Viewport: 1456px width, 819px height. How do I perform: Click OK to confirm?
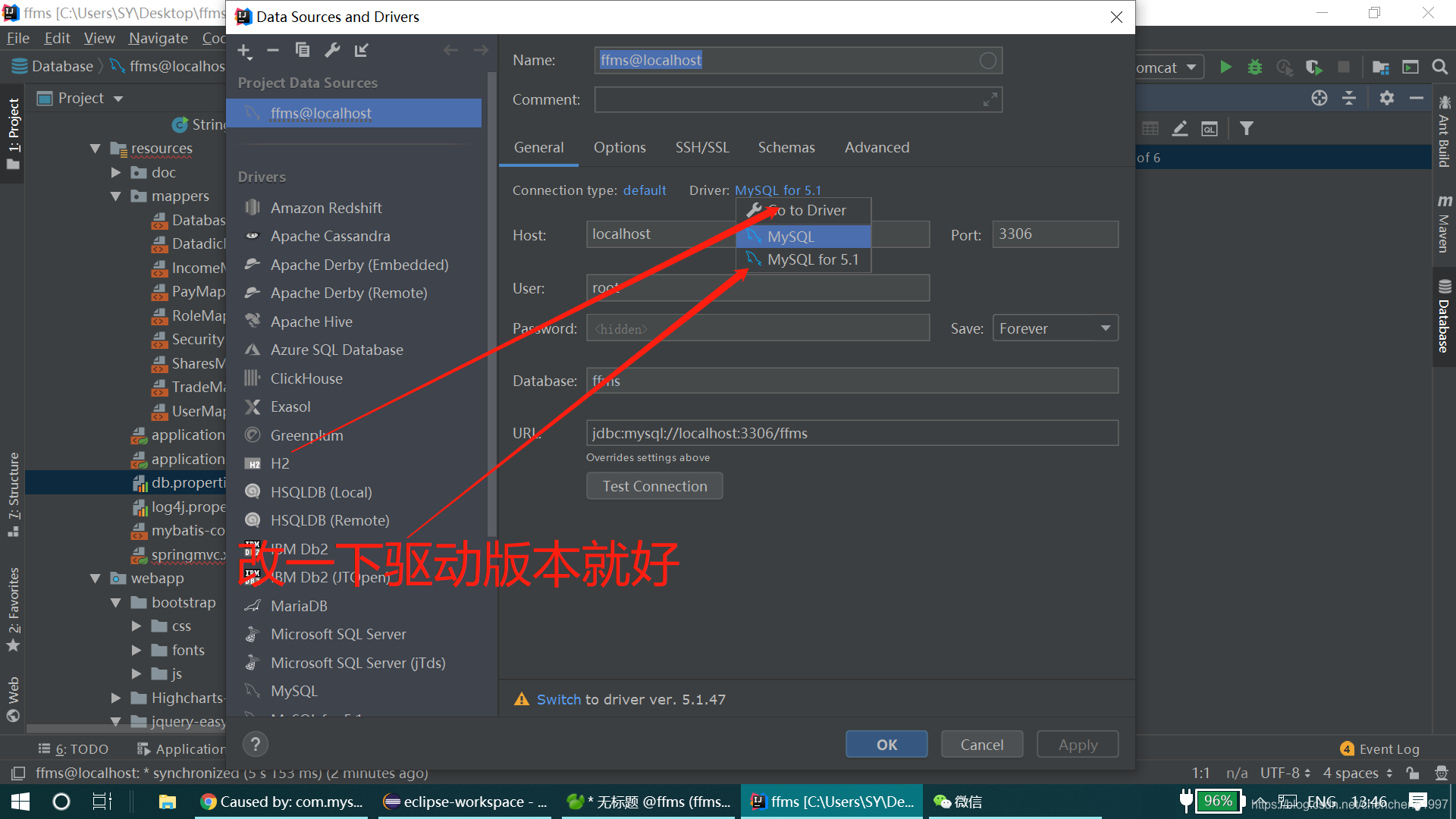[886, 745]
